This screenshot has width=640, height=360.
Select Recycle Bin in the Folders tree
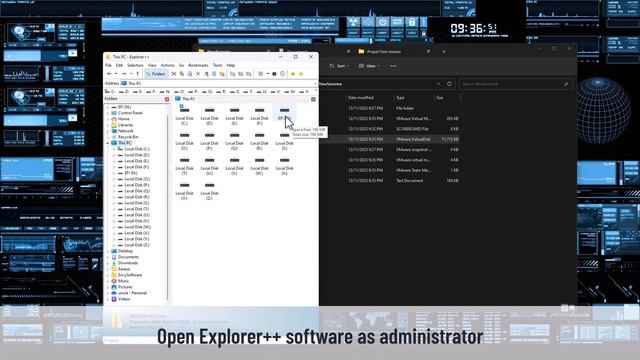[128, 137]
